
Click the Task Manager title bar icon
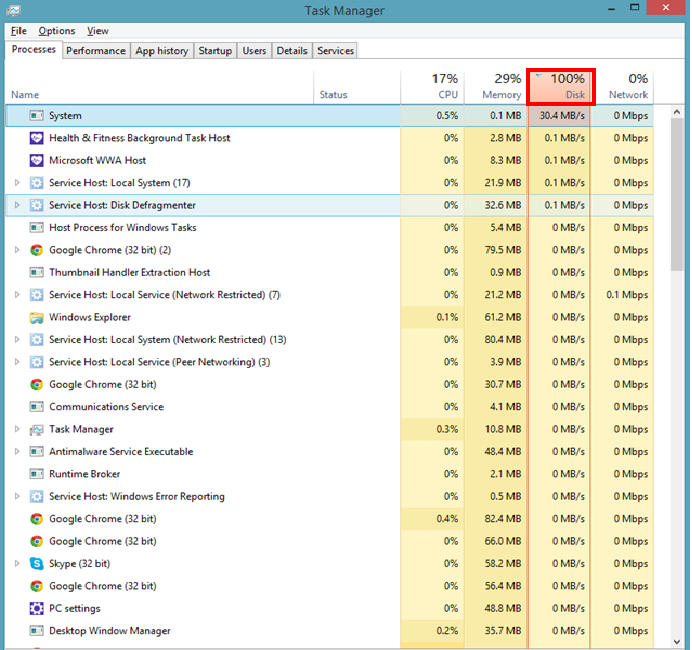pos(13,10)
